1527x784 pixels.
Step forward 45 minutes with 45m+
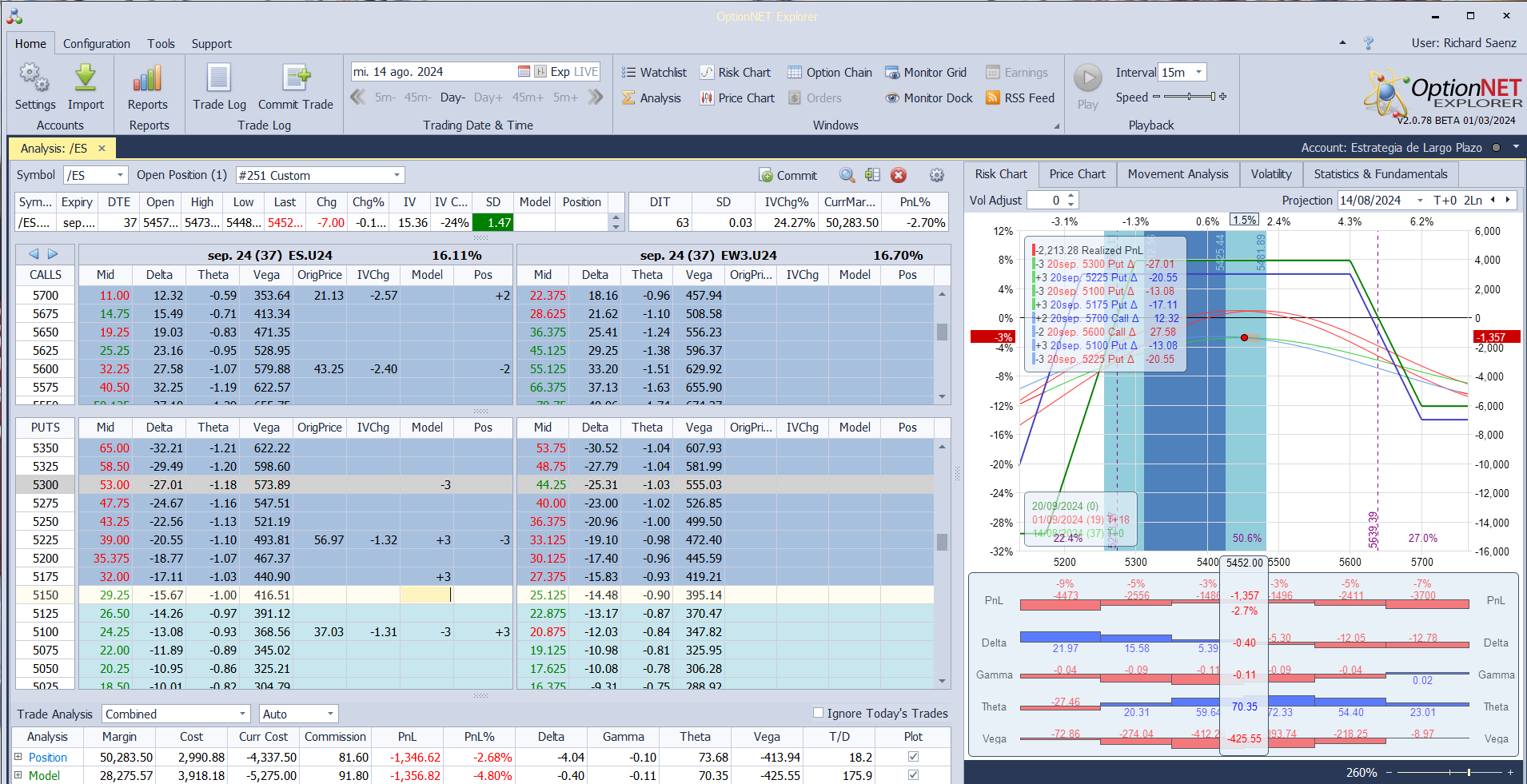[528, 98]
